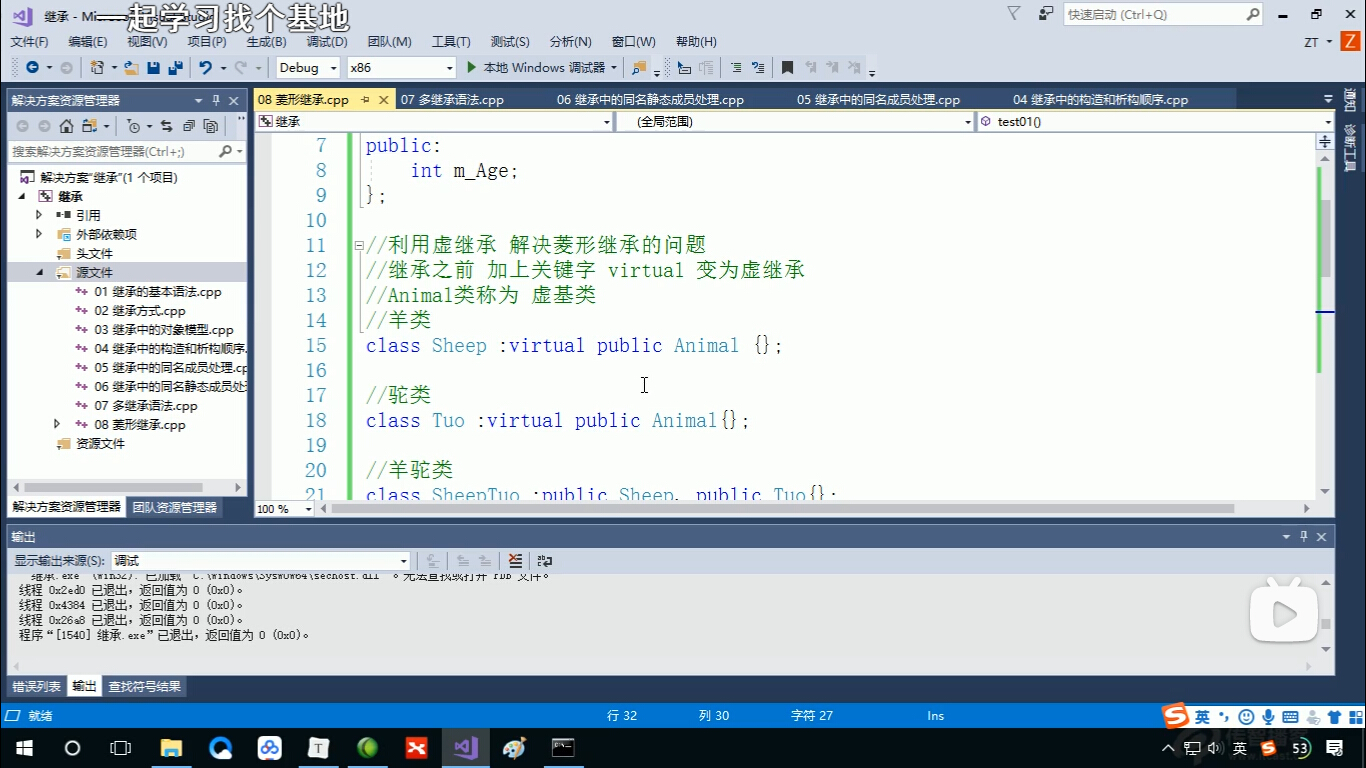This screenshot has width=1366, height=768.
Task: Click the Home icon in Solution Explorer
Action: pyautogui.click(x=66, y=126)
